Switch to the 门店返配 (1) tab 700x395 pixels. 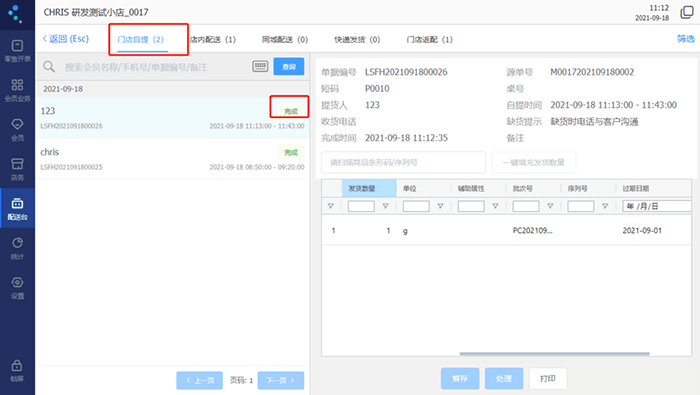tap(429, 39)
